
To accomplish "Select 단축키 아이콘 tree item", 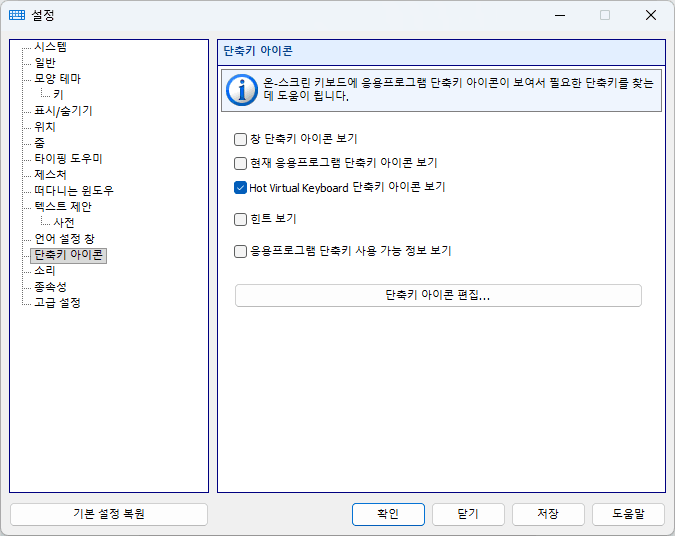I will (68, 255).
